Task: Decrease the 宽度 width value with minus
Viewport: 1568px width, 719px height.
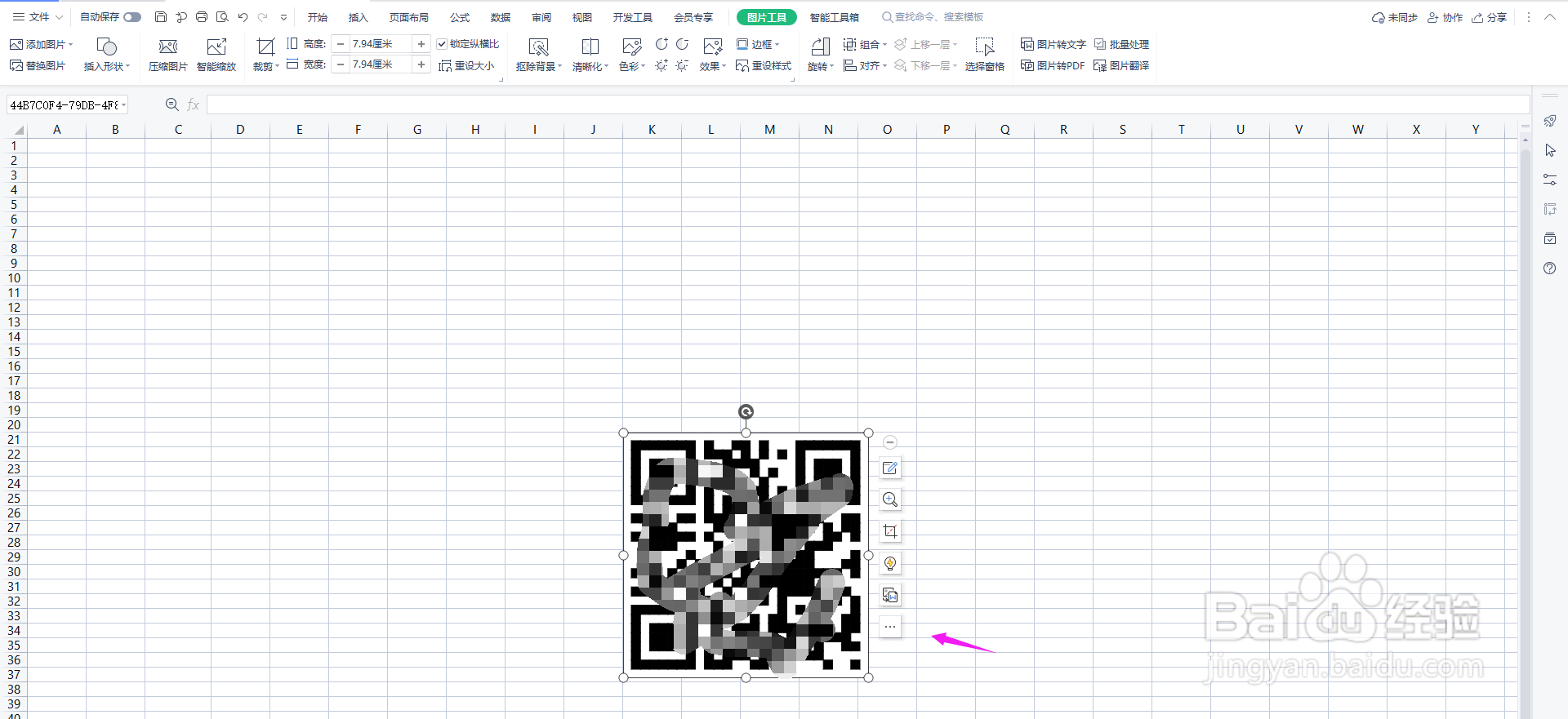Action: [341, 64]
